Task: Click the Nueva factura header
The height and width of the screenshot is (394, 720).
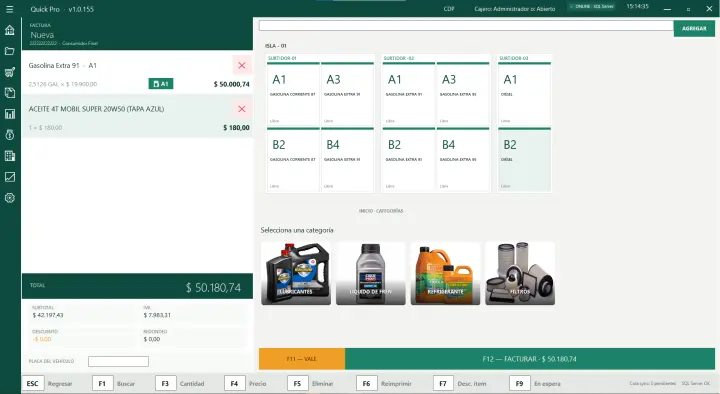Action: (42, 35)
